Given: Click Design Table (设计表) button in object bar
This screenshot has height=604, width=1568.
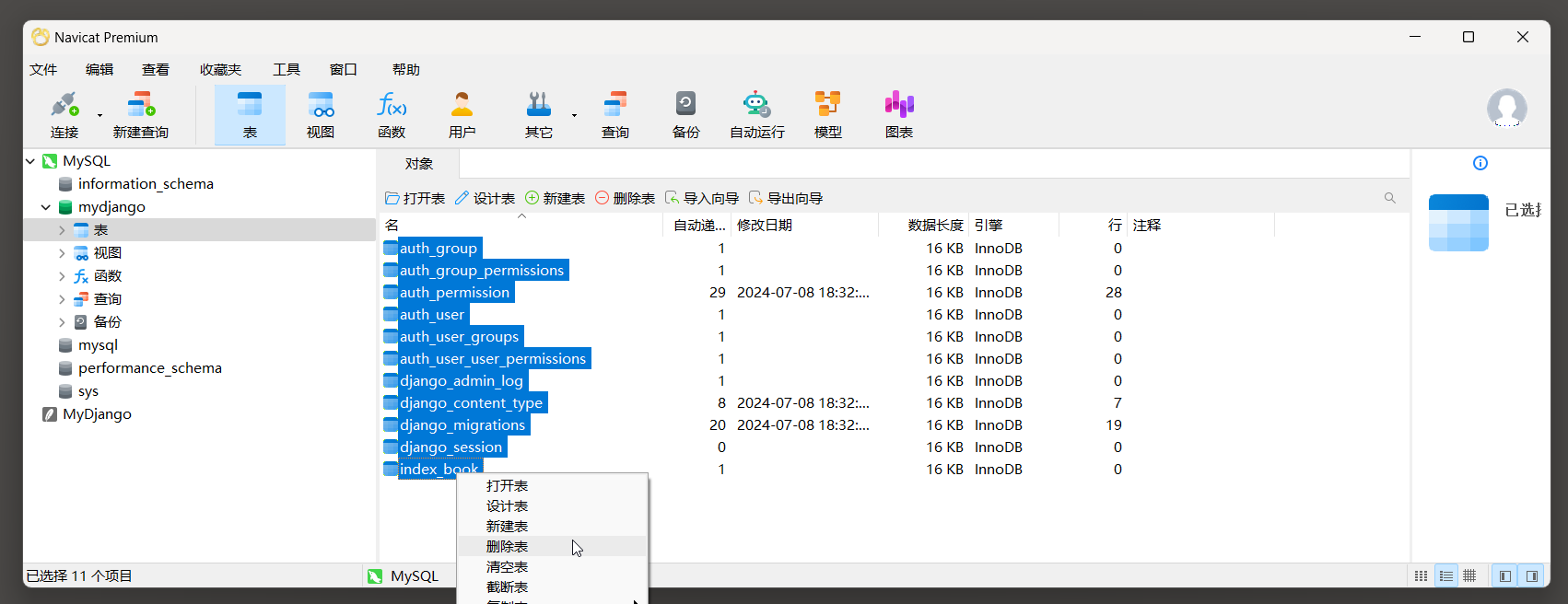Looking at the screenshot, I should pos(485,198).
